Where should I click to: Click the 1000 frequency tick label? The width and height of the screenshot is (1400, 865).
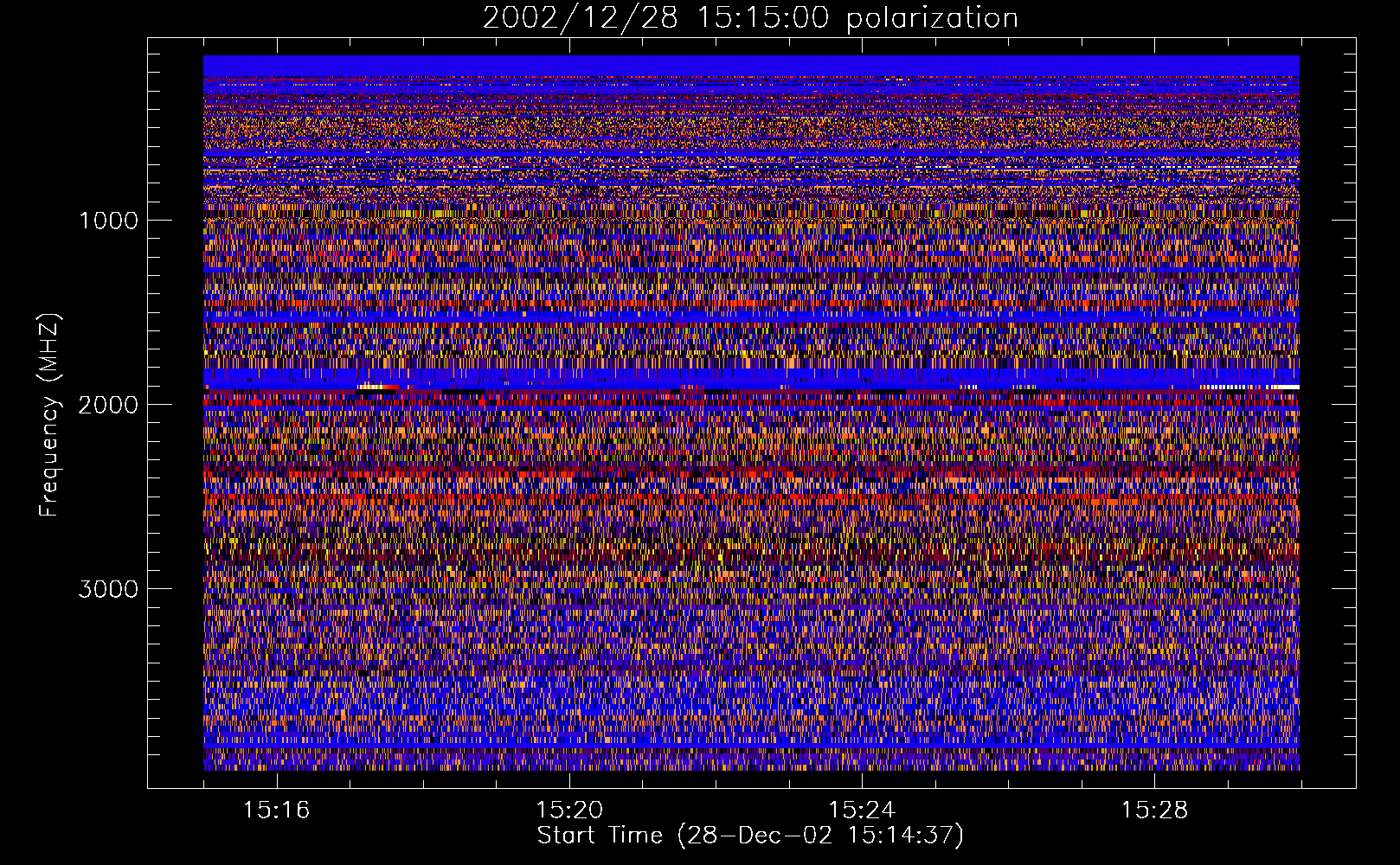pyautogui.click(x=108, y=221)
